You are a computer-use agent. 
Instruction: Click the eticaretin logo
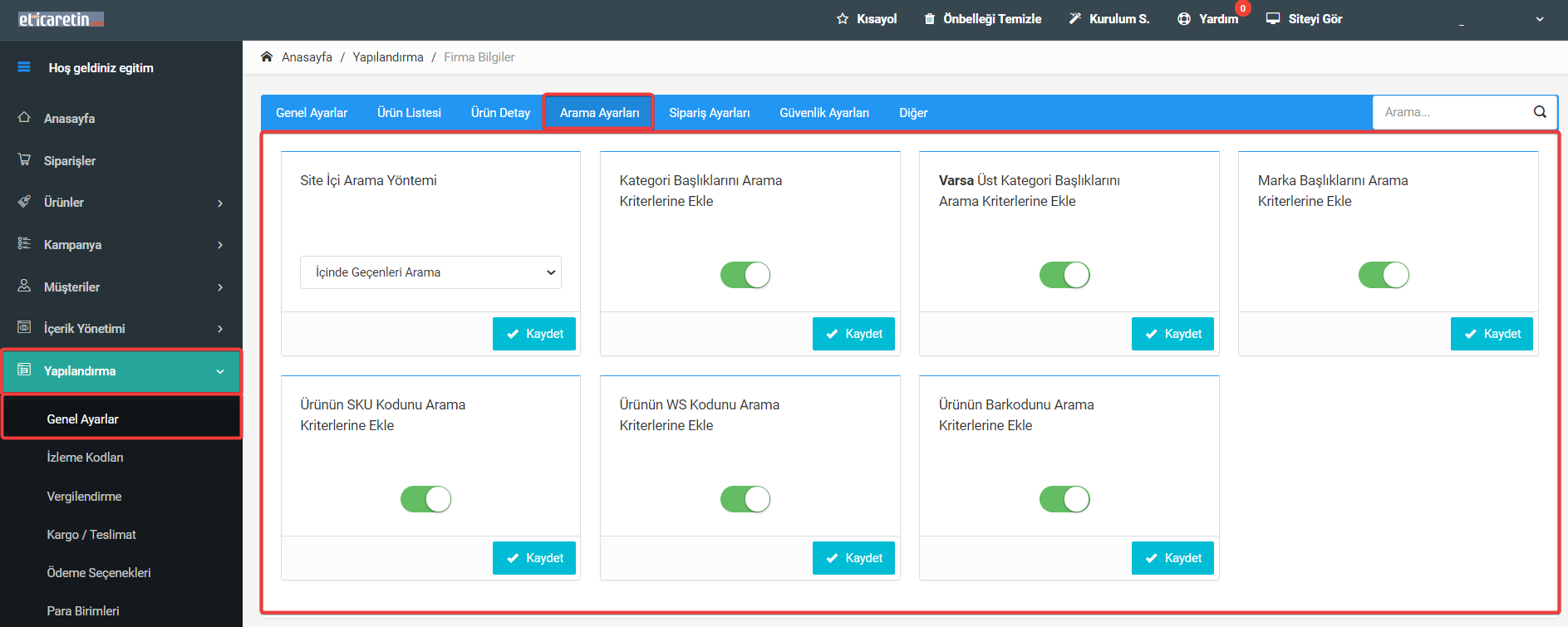click(61, 18)
